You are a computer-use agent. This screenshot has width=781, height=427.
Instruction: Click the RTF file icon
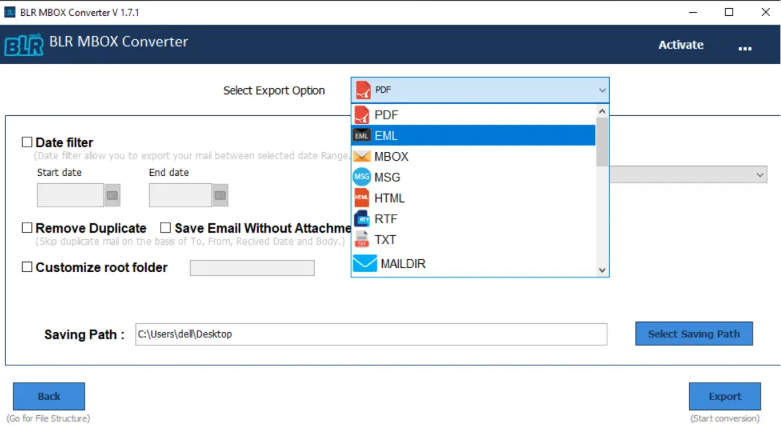click(x=362, y=219)
